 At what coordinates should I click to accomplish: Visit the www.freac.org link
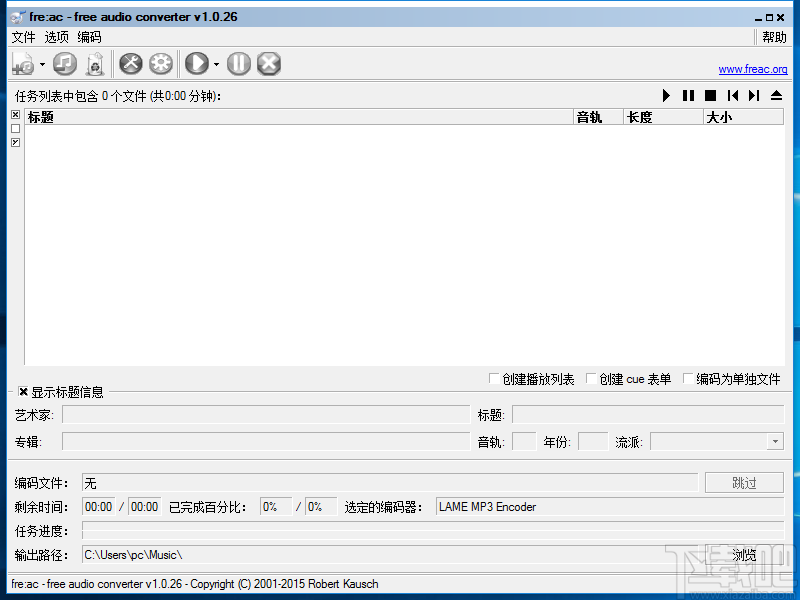tap(753, 69)
